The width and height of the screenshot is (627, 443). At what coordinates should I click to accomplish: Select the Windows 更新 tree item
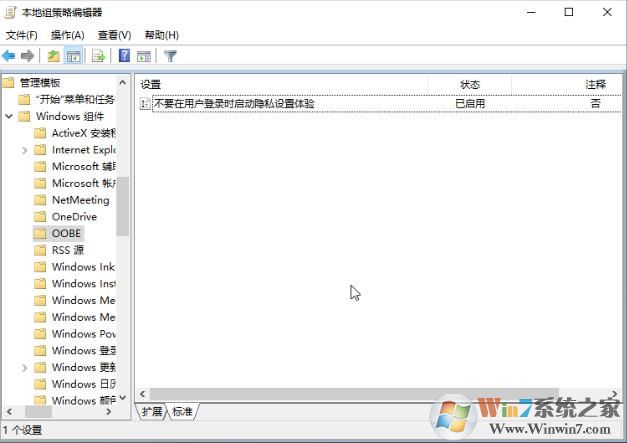[84, 367]
